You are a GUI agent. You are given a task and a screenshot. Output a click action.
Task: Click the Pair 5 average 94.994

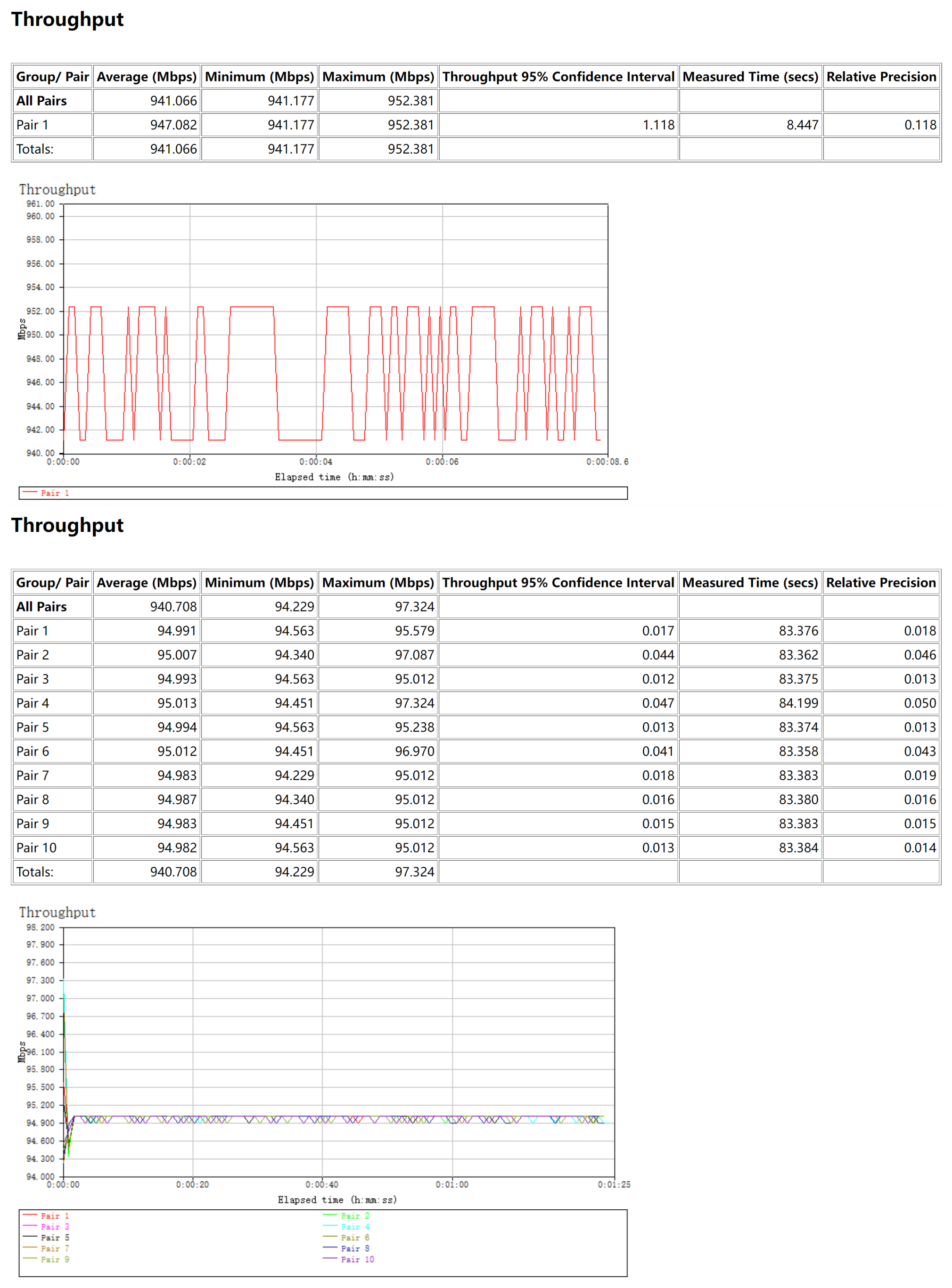[177, 727]
